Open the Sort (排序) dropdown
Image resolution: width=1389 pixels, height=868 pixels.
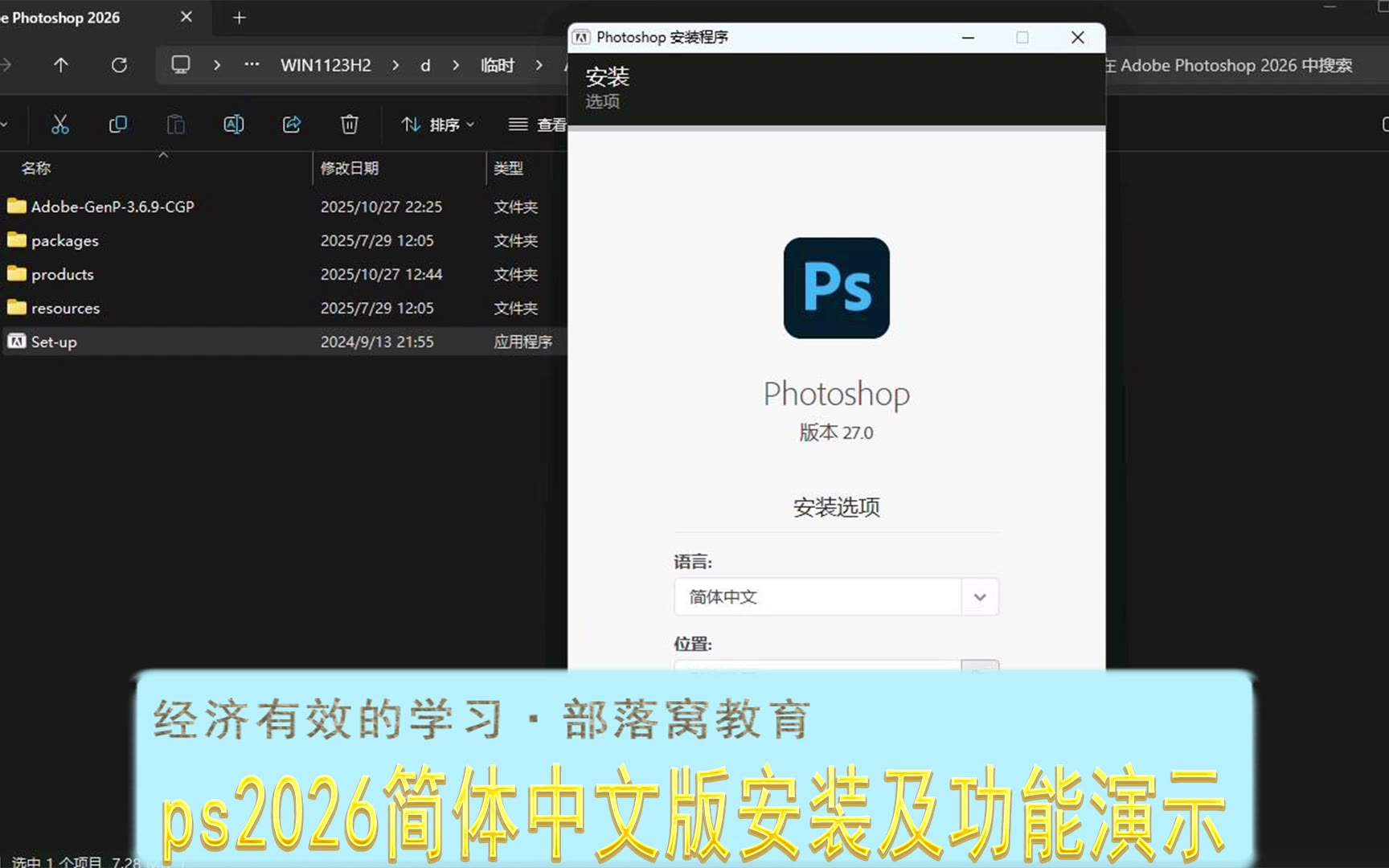(x=438, y=125)
